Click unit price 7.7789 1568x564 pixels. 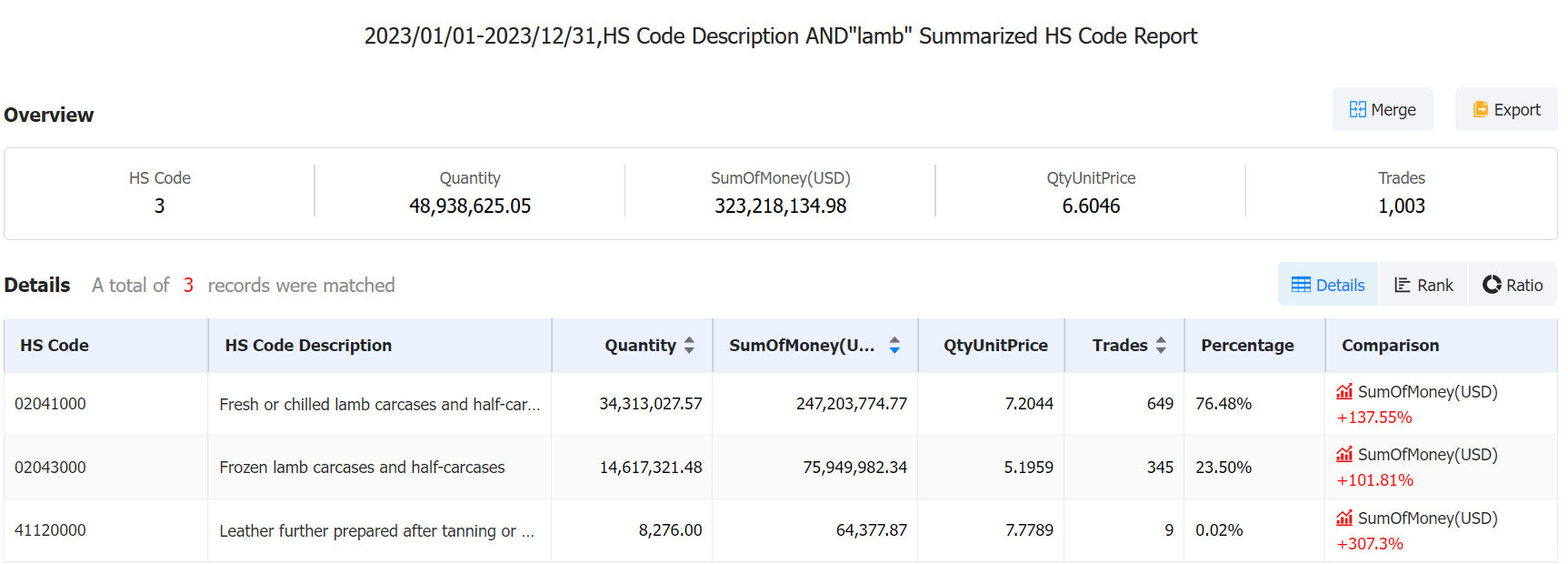(x=1029, y=530)
